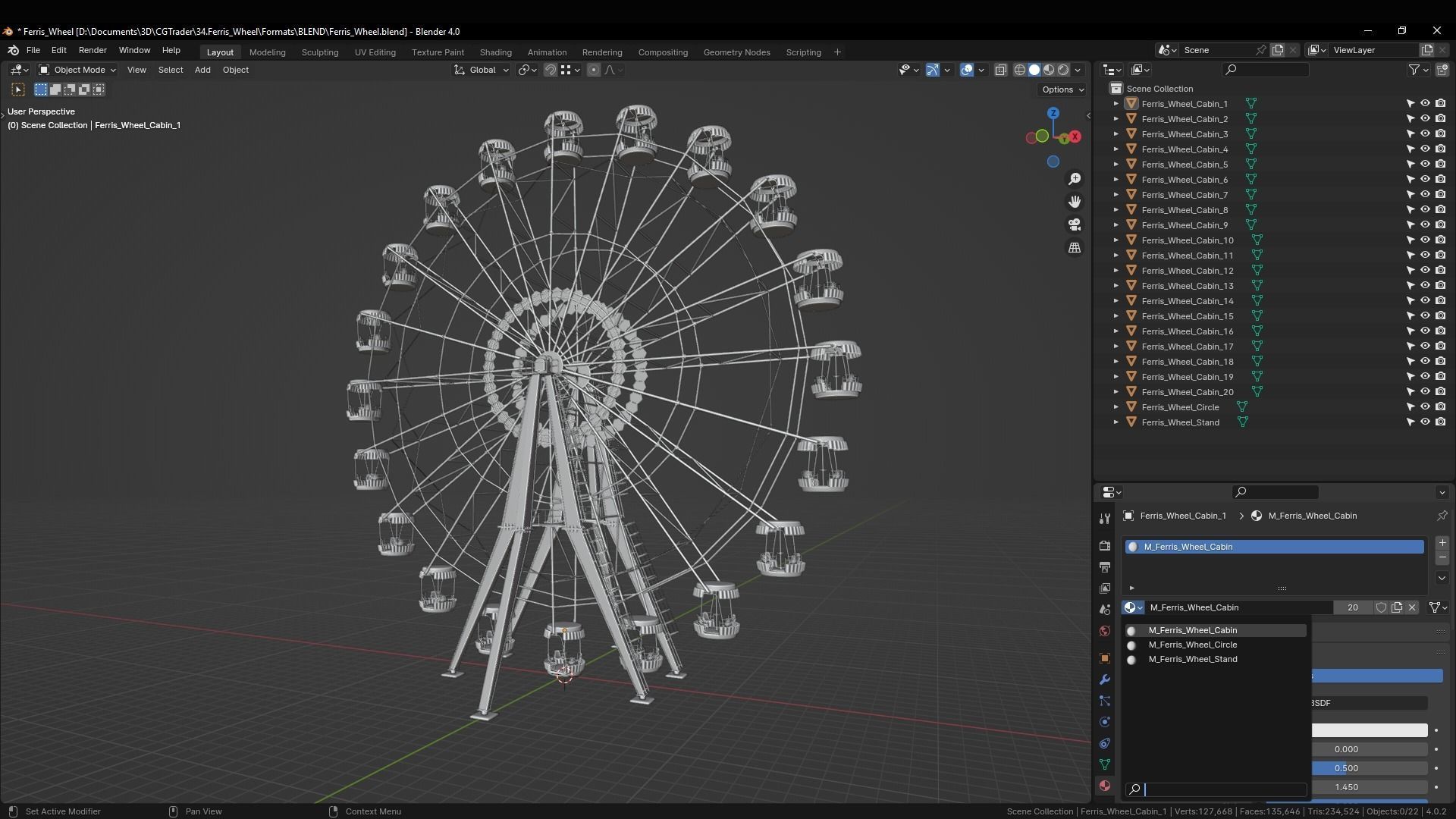The image size is (1456, 819).
Task: Unlink the material with the X icon
Action: click(1412, 607)
